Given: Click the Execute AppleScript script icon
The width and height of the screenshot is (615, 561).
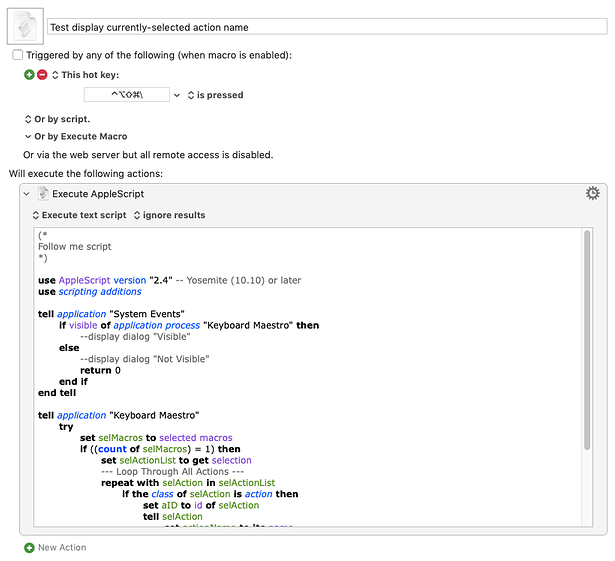Looking at the screenshot, I should point(43,193).
